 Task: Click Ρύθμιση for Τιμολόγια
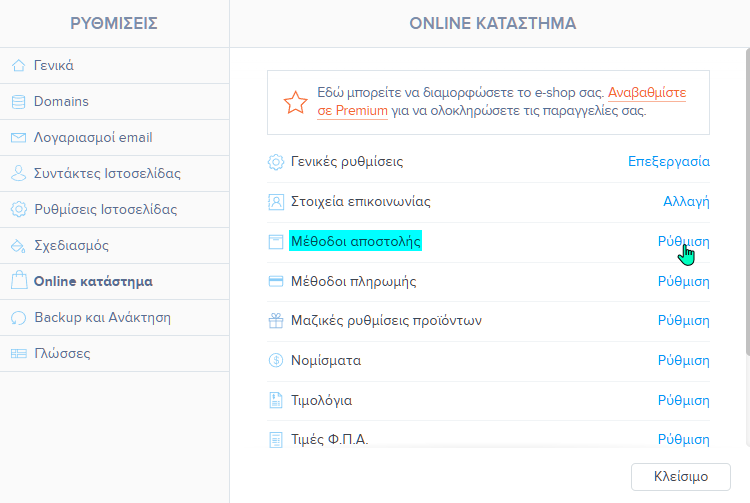coord(684,400)
